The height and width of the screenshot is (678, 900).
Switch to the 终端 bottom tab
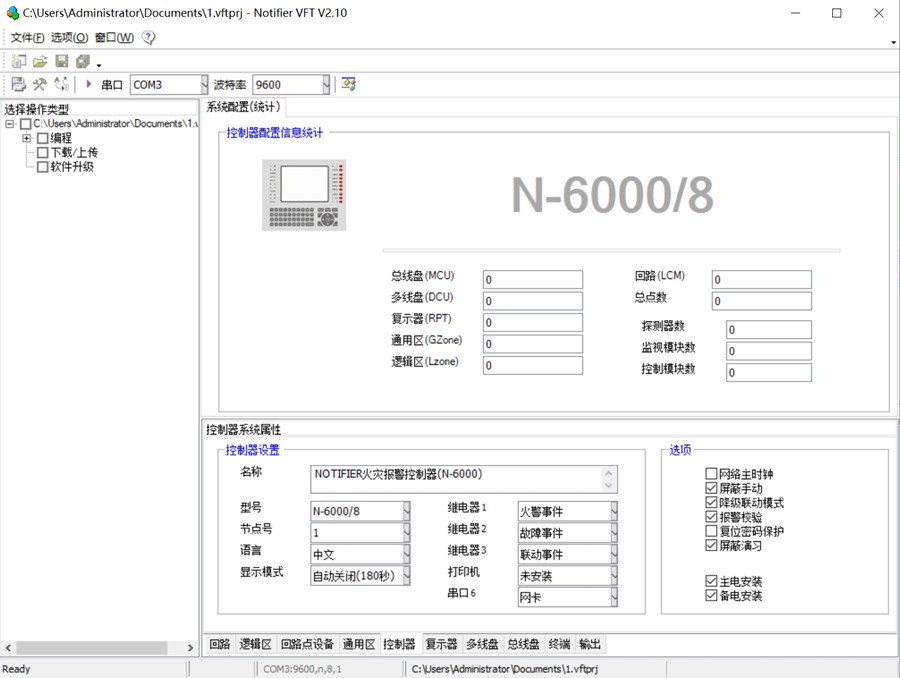pos(560,644)
